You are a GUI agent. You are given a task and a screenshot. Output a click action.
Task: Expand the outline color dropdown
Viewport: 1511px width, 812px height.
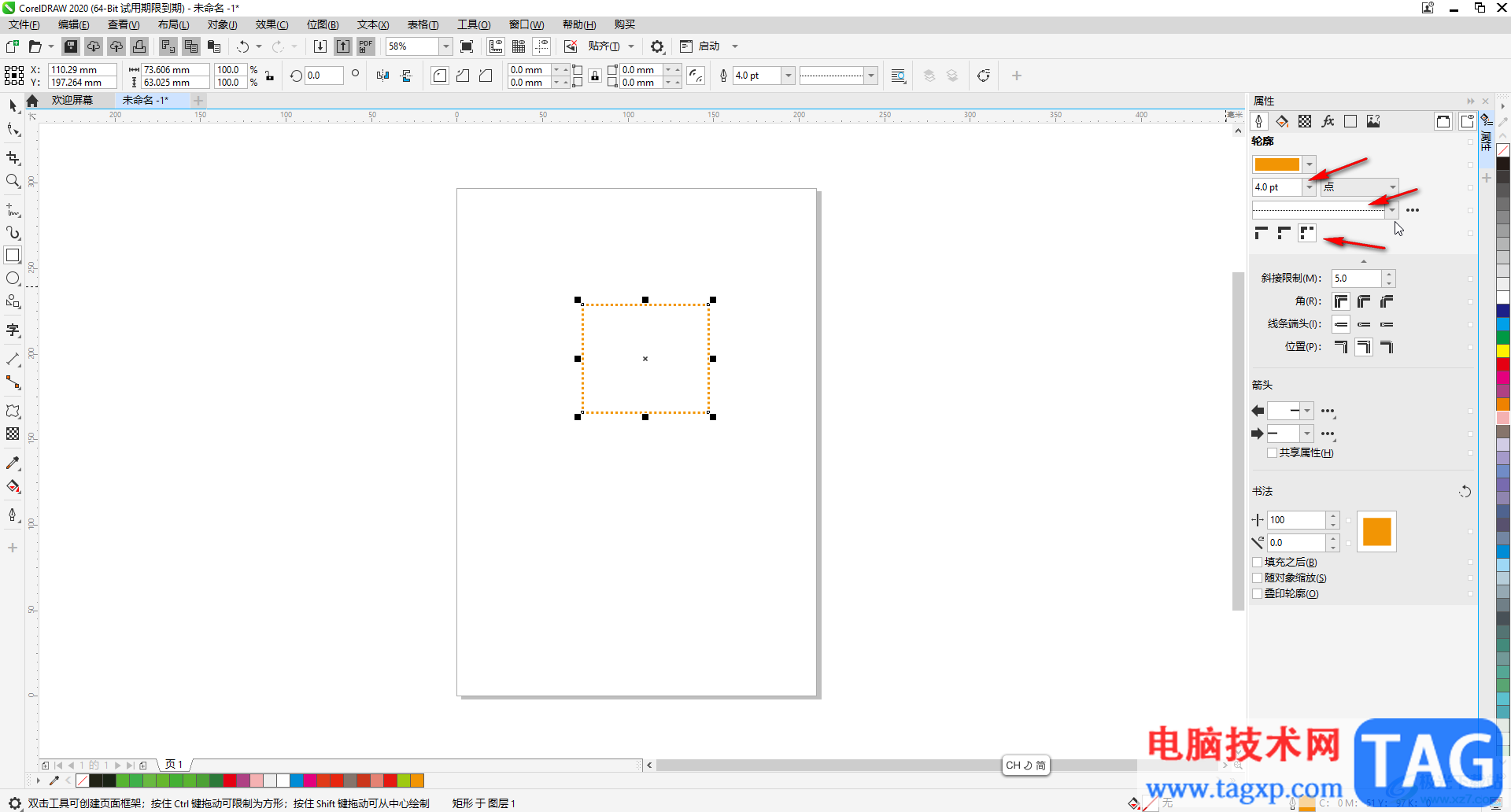[x=1310, y=164]
